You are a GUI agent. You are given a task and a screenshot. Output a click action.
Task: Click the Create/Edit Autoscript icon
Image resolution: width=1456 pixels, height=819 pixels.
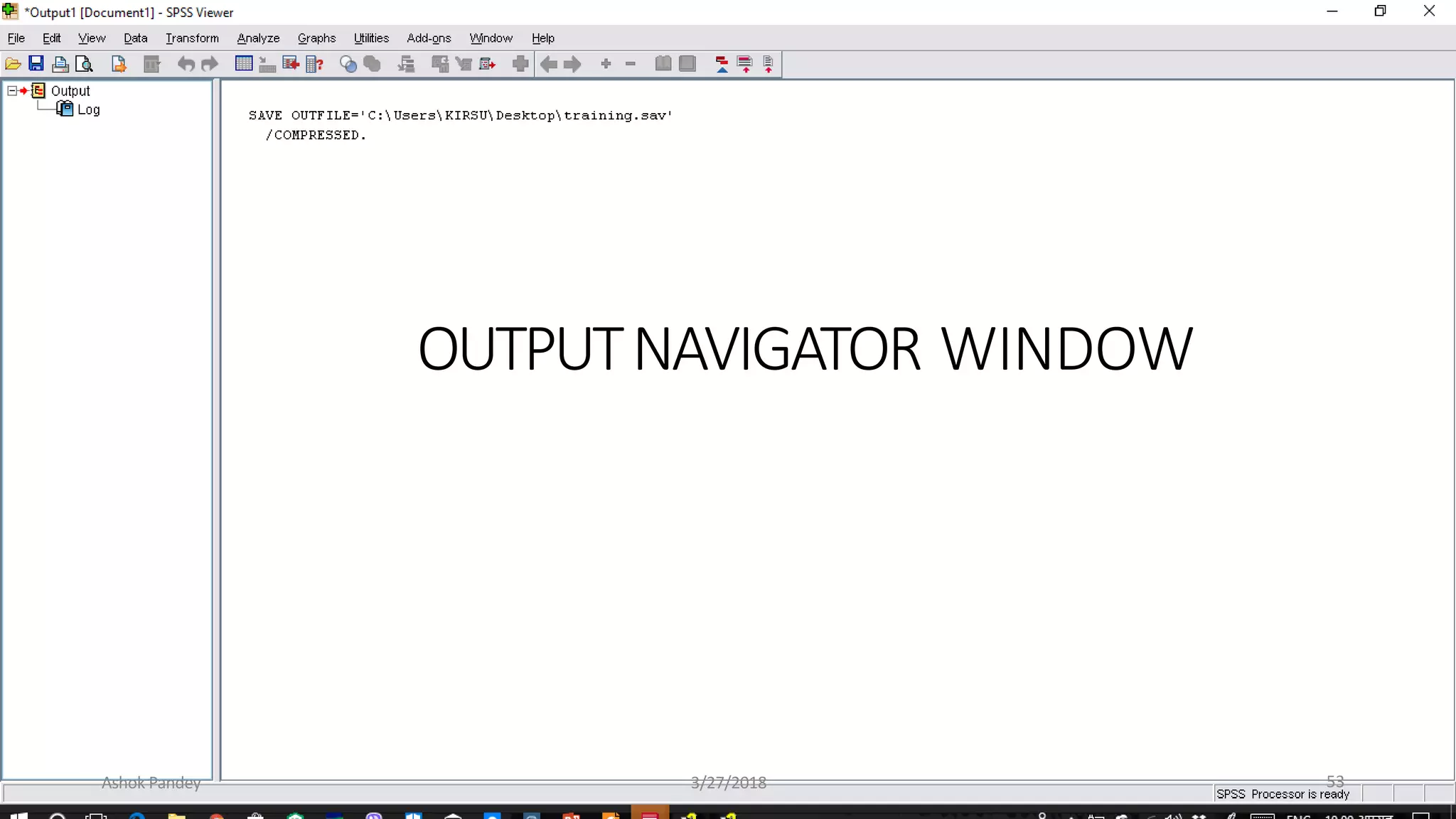[x=464, y=64]
